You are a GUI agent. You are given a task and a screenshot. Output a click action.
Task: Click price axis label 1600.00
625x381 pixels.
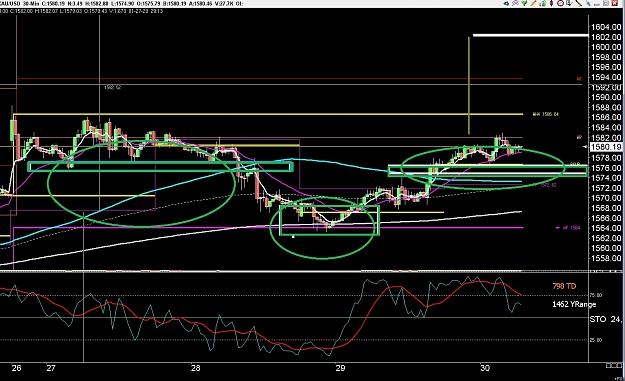(605, 47)
